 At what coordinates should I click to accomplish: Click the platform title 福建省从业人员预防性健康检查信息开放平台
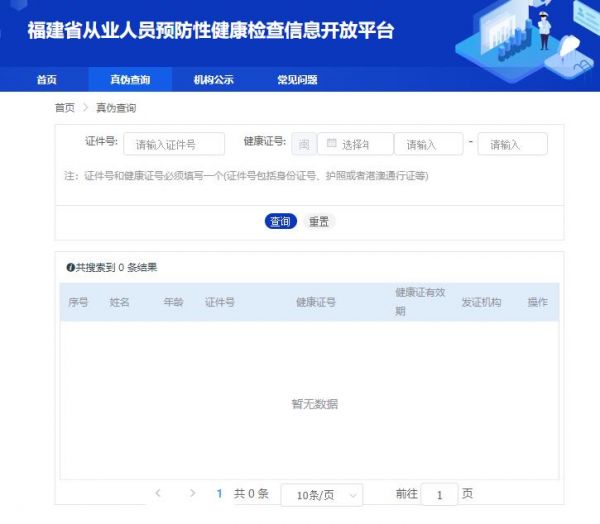(x=211, y=30)
